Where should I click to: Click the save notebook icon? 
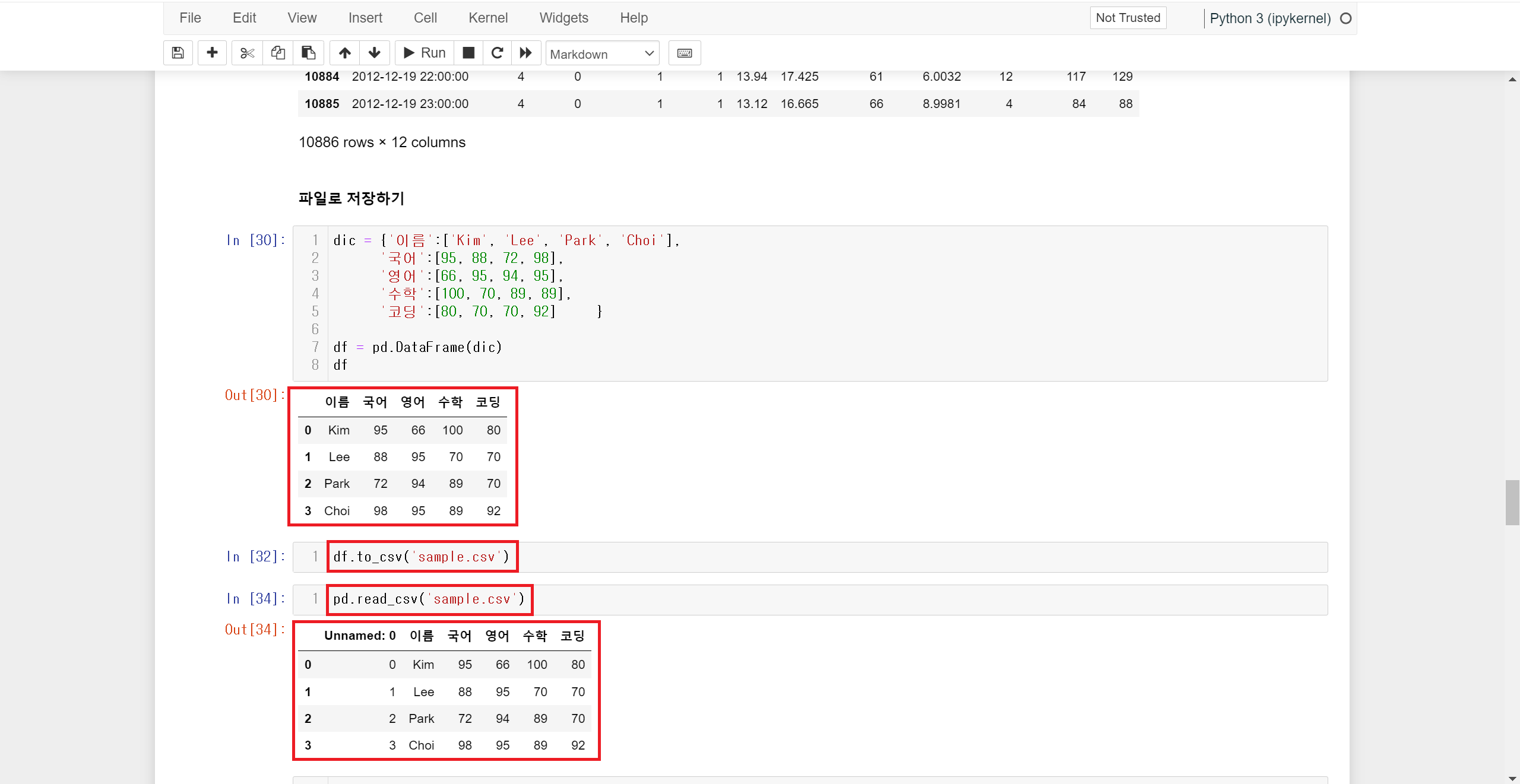click(178, 53)
